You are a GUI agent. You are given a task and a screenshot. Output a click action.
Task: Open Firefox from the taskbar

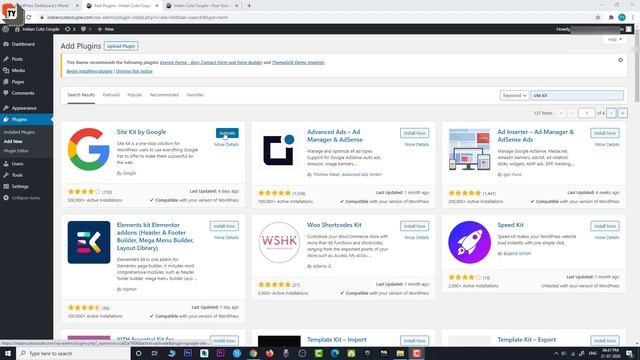[269, 353]
